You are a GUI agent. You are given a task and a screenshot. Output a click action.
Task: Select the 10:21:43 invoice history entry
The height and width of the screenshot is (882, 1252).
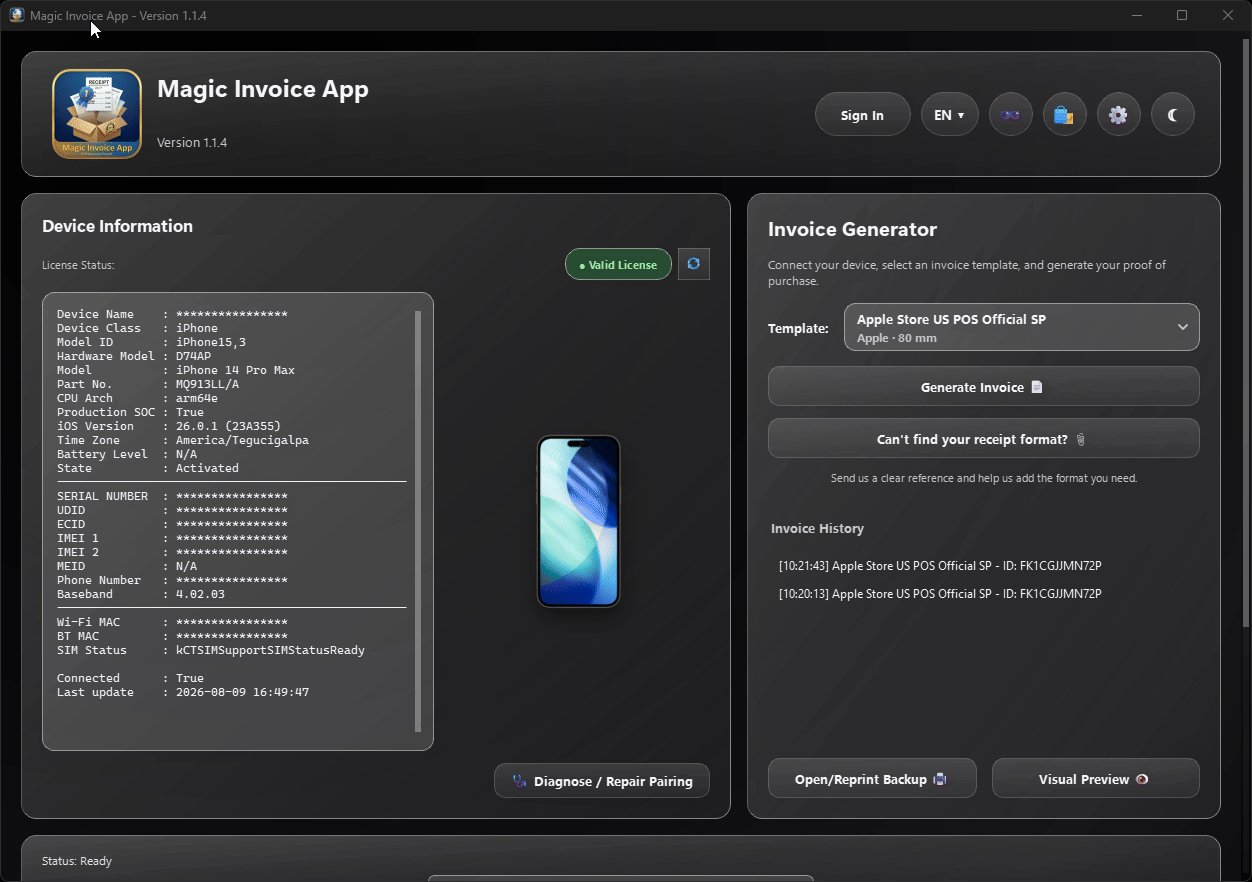(x=940, y=566)
